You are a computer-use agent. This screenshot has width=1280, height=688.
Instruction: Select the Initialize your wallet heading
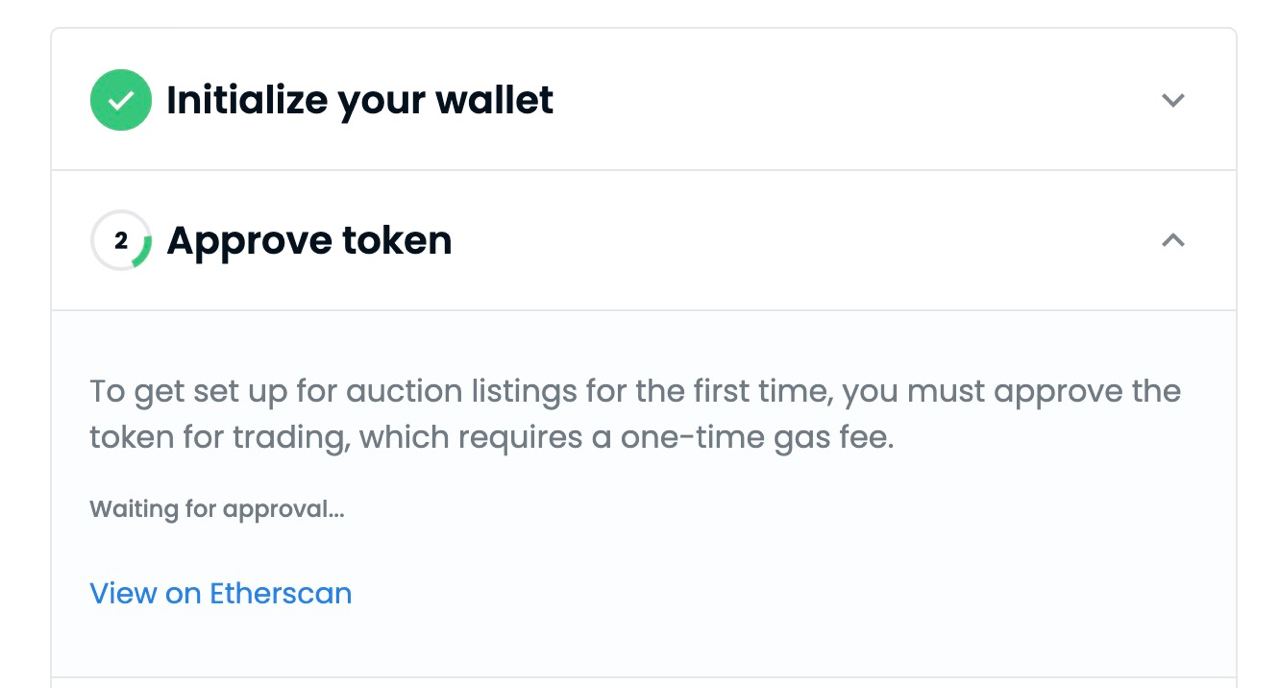pos(360,100)
